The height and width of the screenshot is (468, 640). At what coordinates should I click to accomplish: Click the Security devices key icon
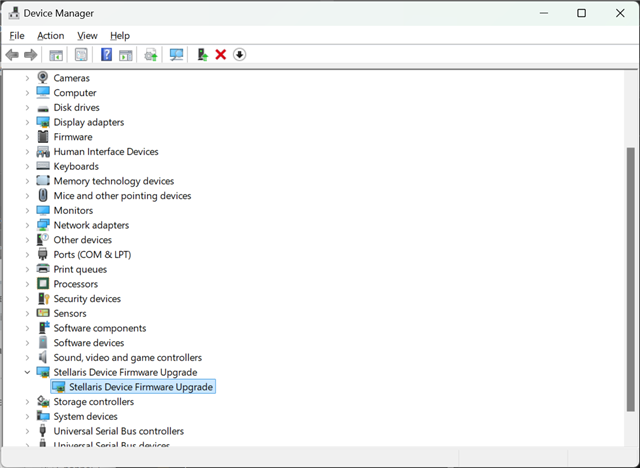click(43, 298)
